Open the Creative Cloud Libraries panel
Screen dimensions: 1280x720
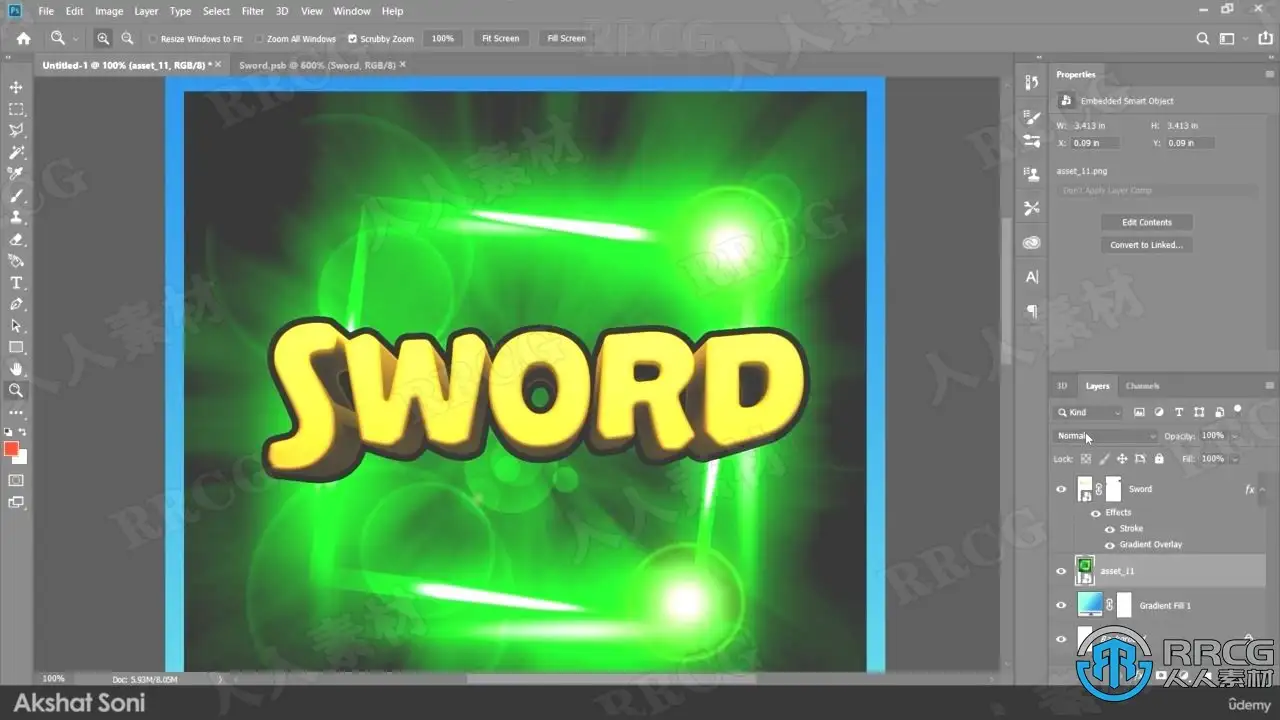[x=1032, y=243]
